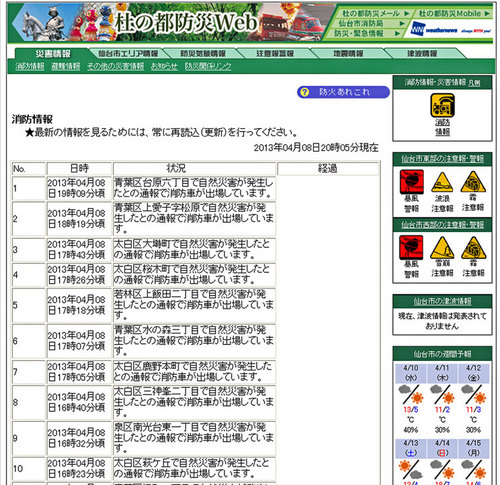Click the 消防情報 text link under the fire engine icon
This screenshot has width=500, height=485.
[442, 127]
